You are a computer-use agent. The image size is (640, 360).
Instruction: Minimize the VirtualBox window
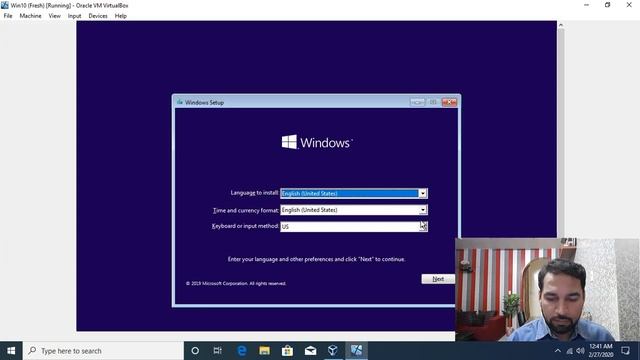(x=586, y=5)
